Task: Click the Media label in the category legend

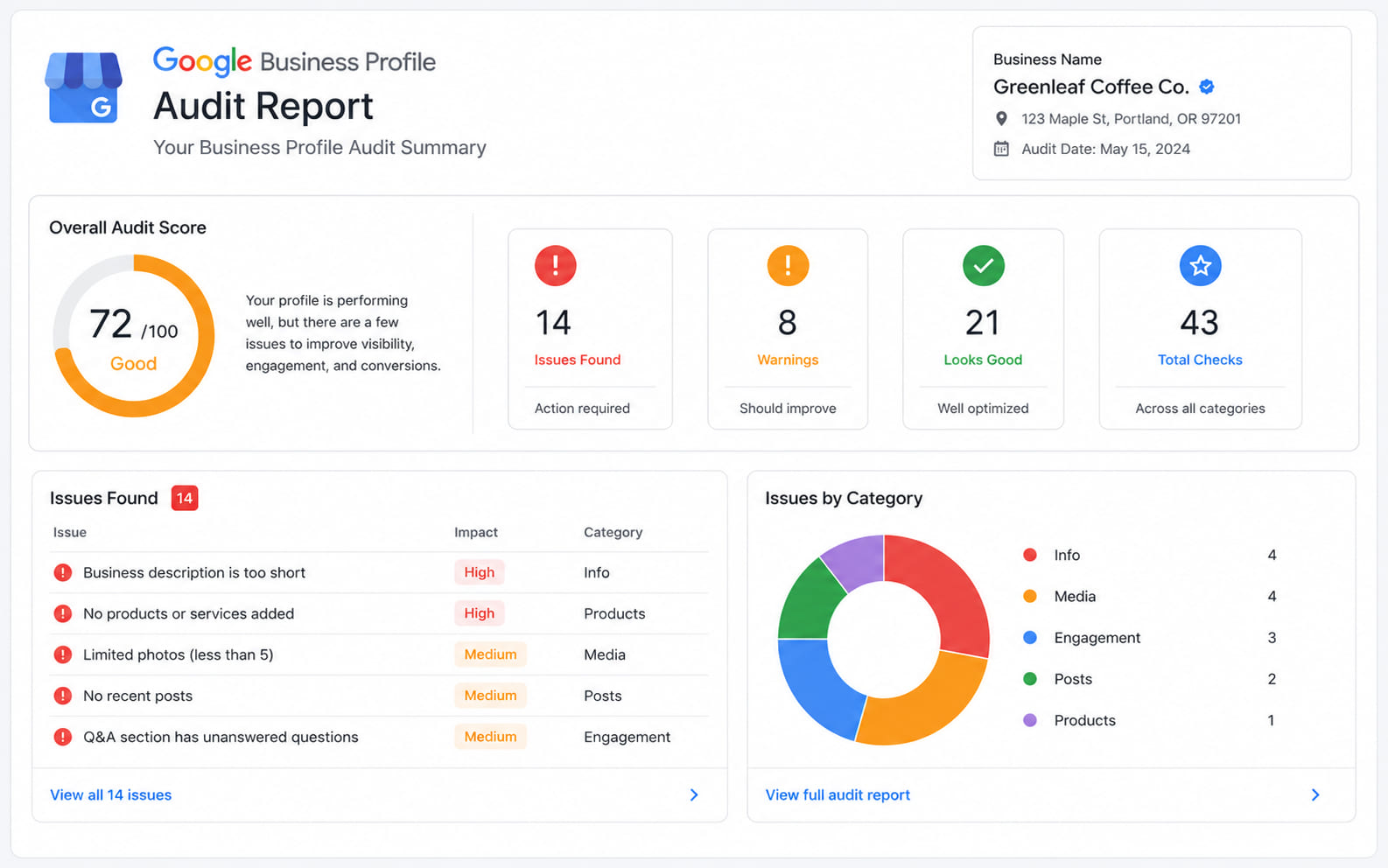Action: pyautogui.click(x=1075, y=596)
